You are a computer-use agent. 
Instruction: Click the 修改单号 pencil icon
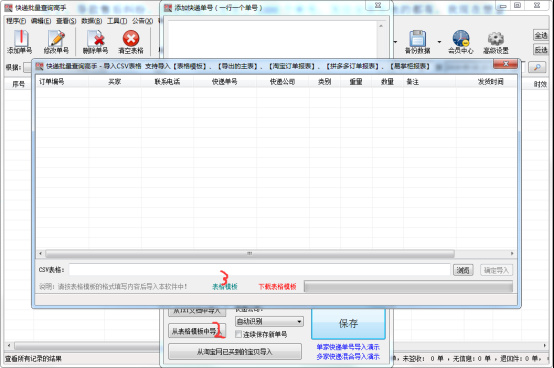[x=56, y=38]
